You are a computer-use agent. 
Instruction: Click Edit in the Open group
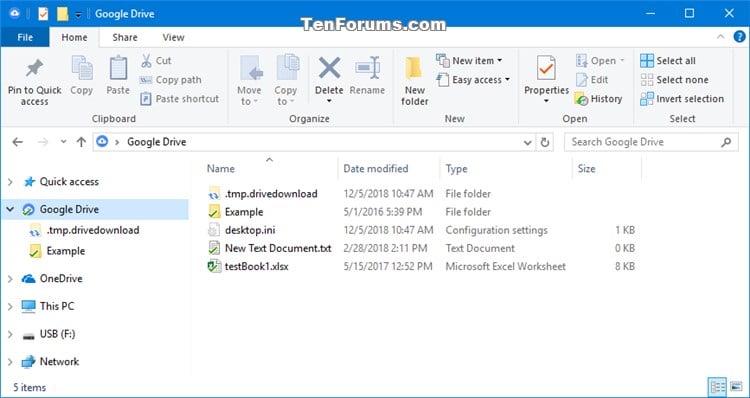pos(592,80)
